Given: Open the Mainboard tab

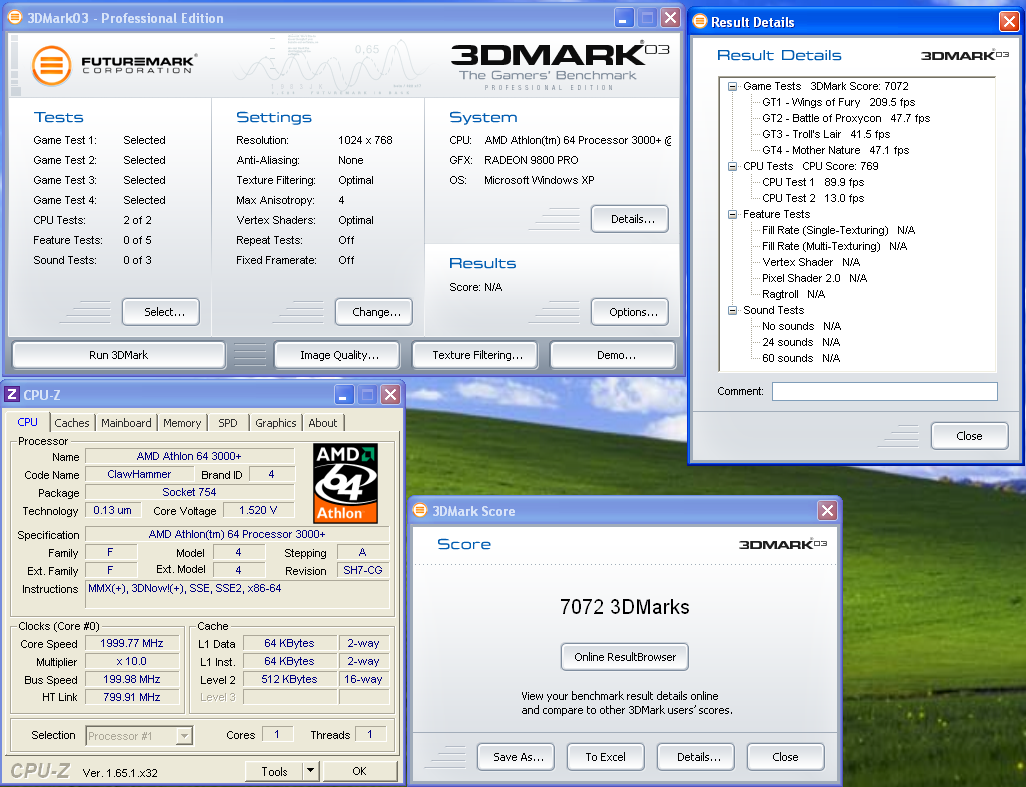Looking at the screenshot, I should 126,423.
